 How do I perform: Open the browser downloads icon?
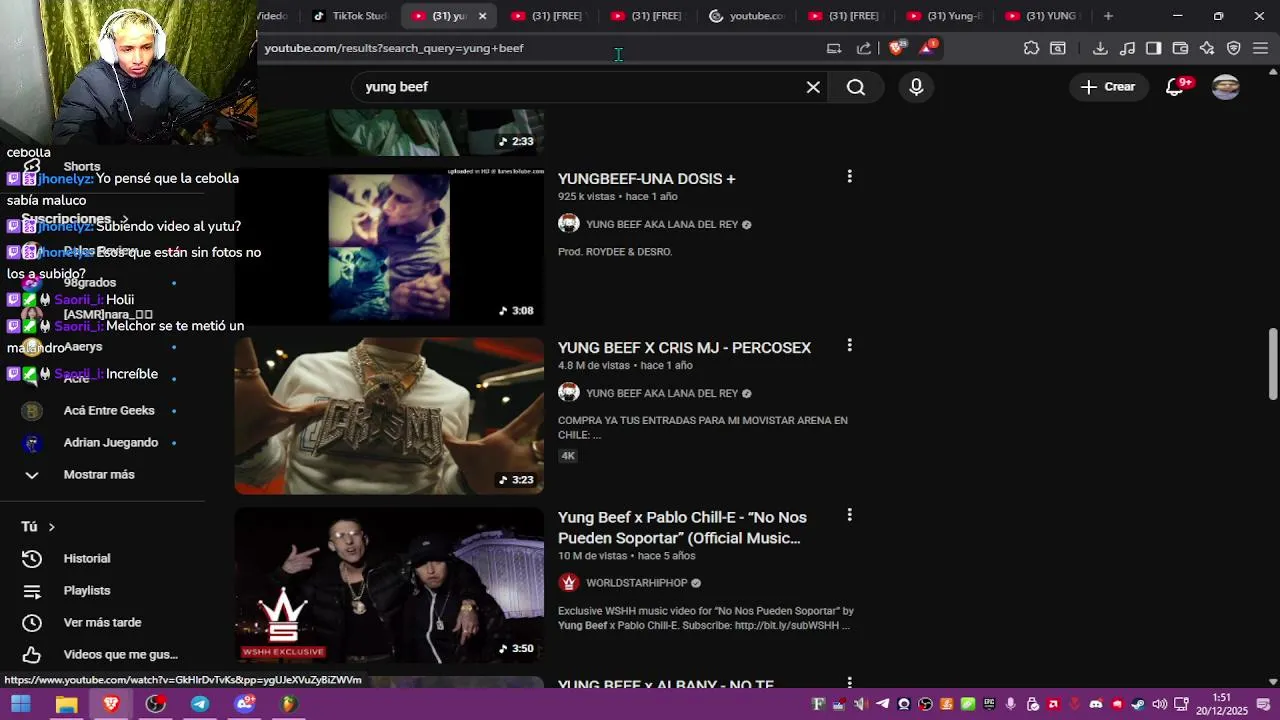tap(1100, 48)
